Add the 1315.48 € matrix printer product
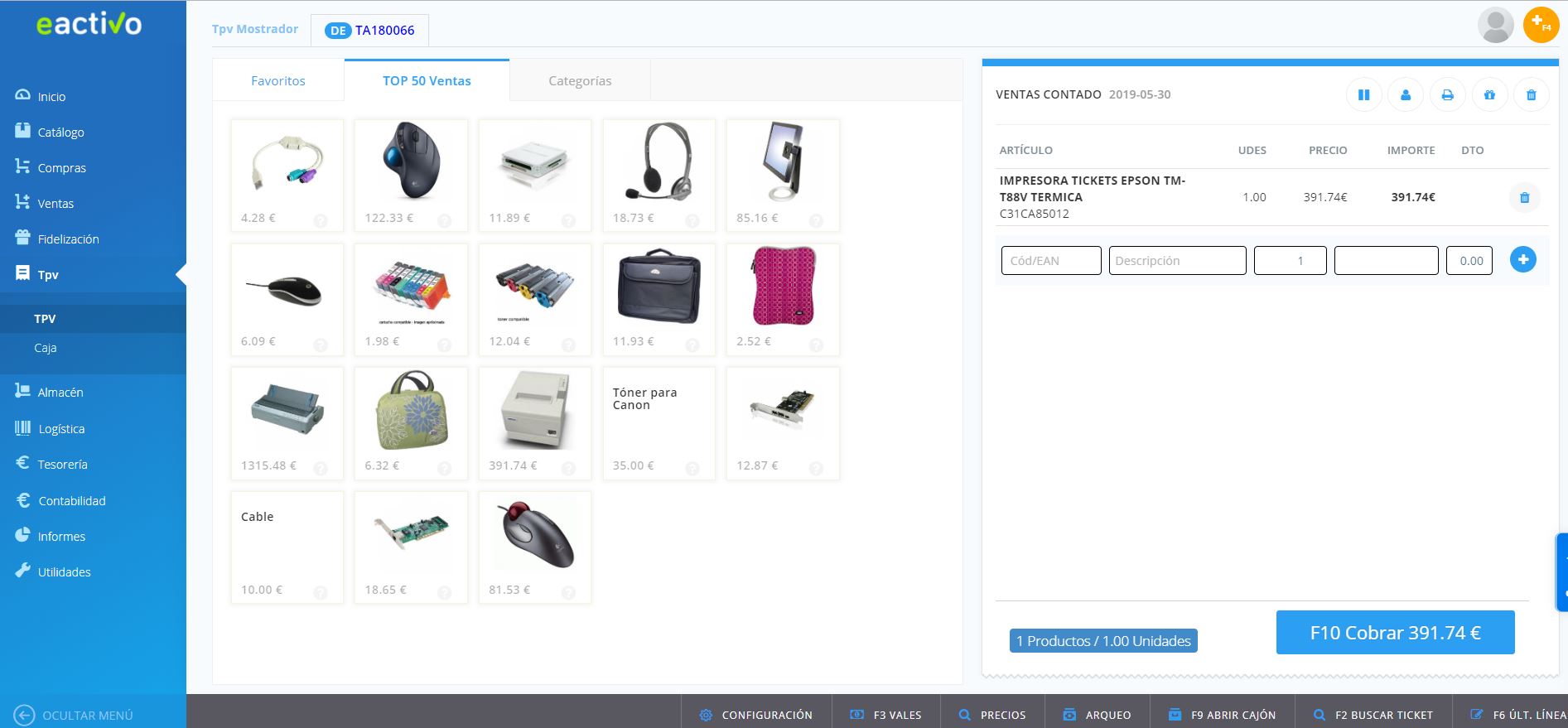This screenshot has width=1568, height=728. (x=287, y=423)
